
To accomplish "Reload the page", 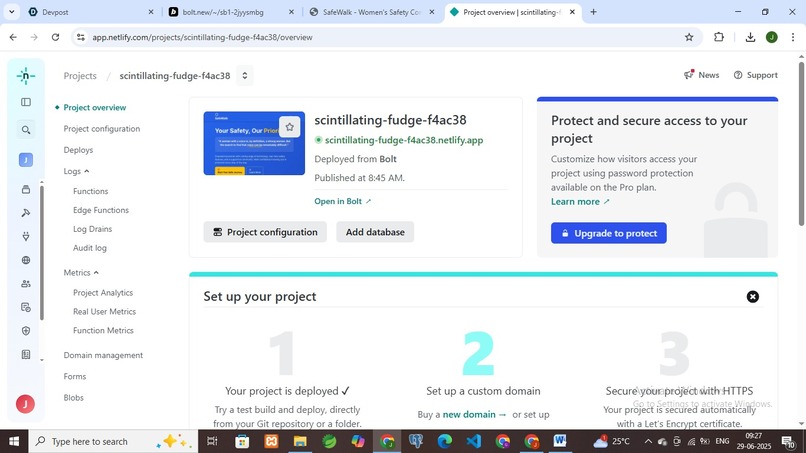I will [x=56, y=37].
